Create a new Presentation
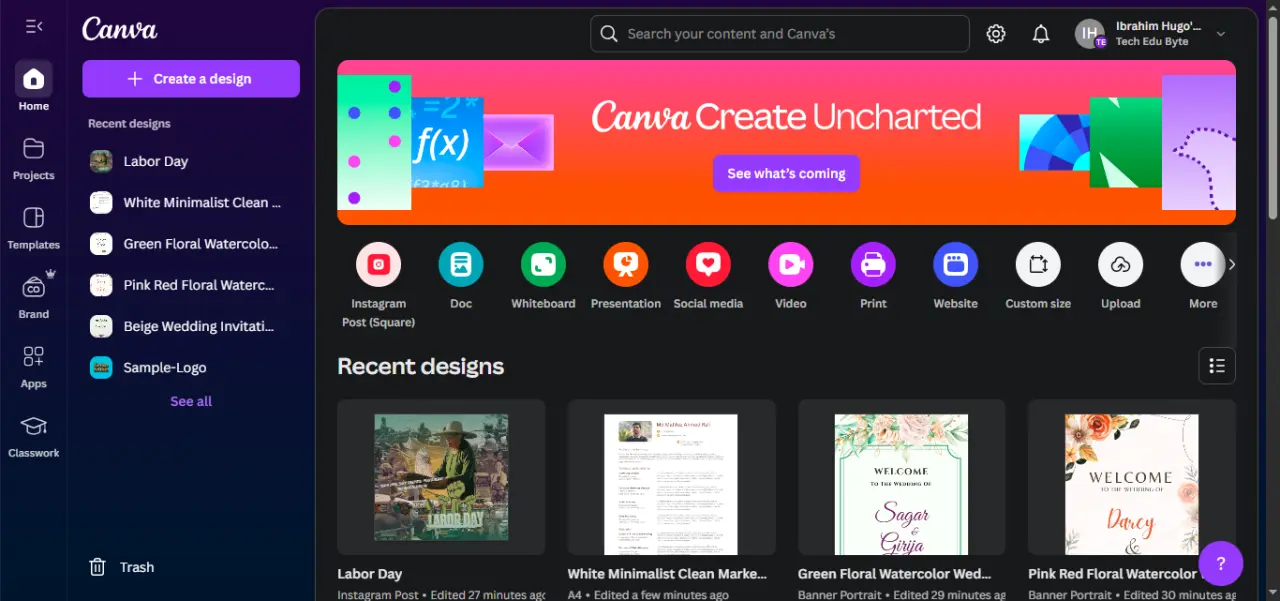 [x=626, y=277]
